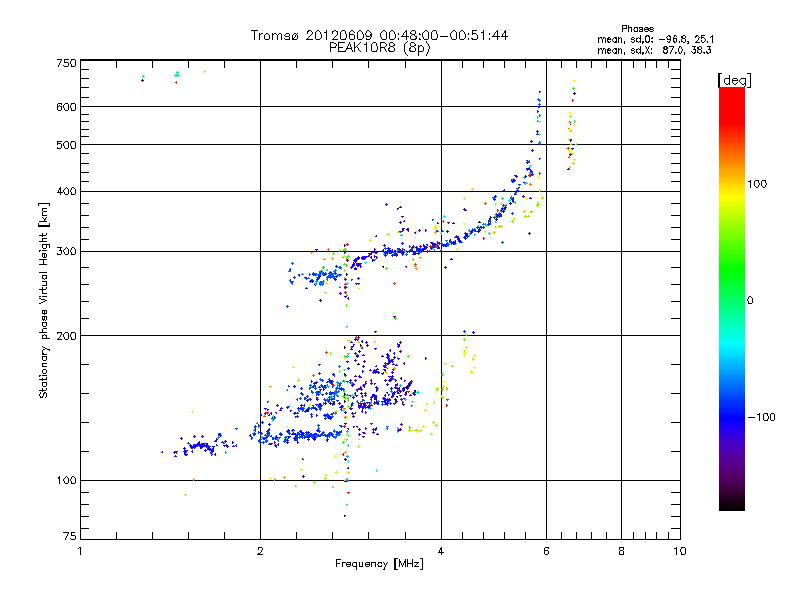Click the 'Frequency [MHz]' axis label
This screenshot has height=600, width=800.
click(379, 564)
